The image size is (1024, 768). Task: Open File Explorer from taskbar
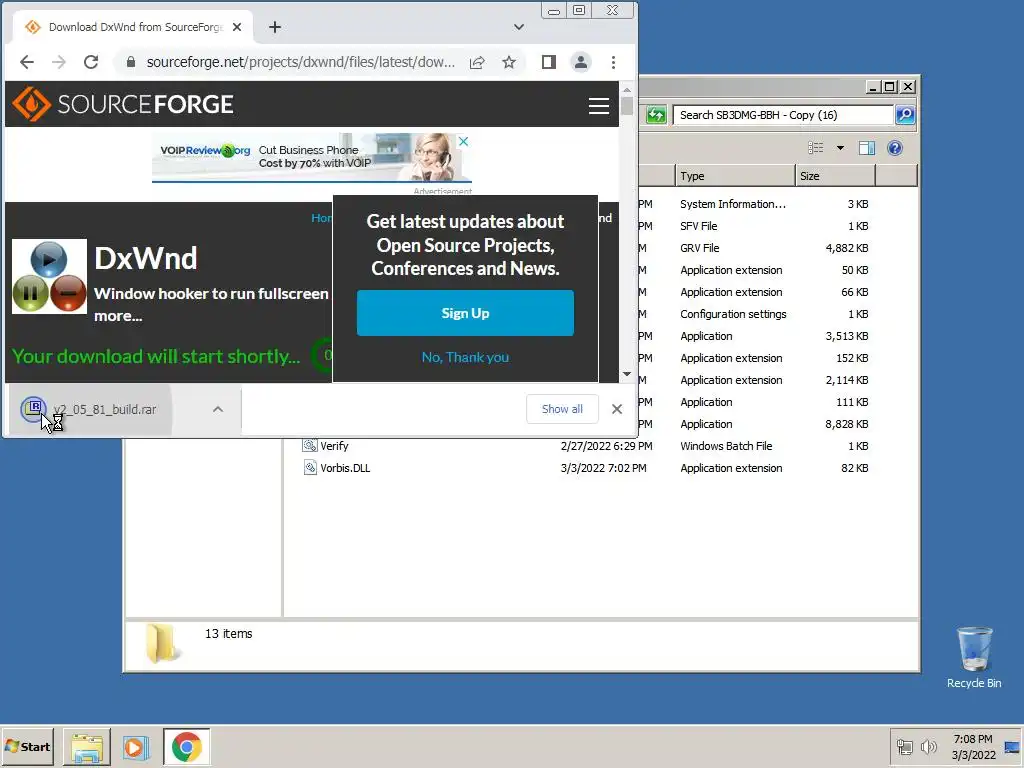(x=87, y=747)
